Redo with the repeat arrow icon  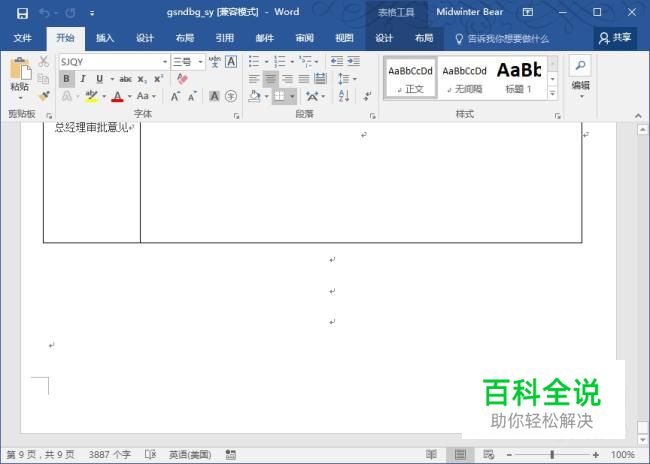[70, 13]
